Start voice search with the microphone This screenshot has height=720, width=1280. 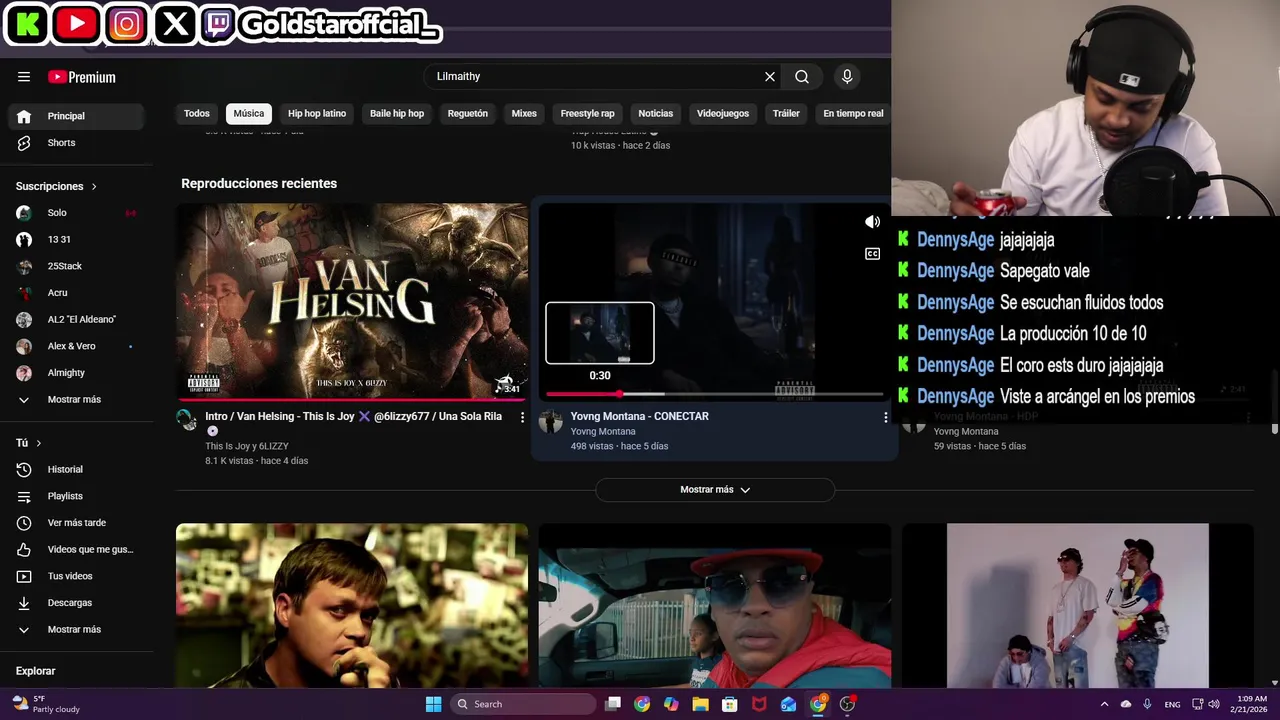[847, 76]
